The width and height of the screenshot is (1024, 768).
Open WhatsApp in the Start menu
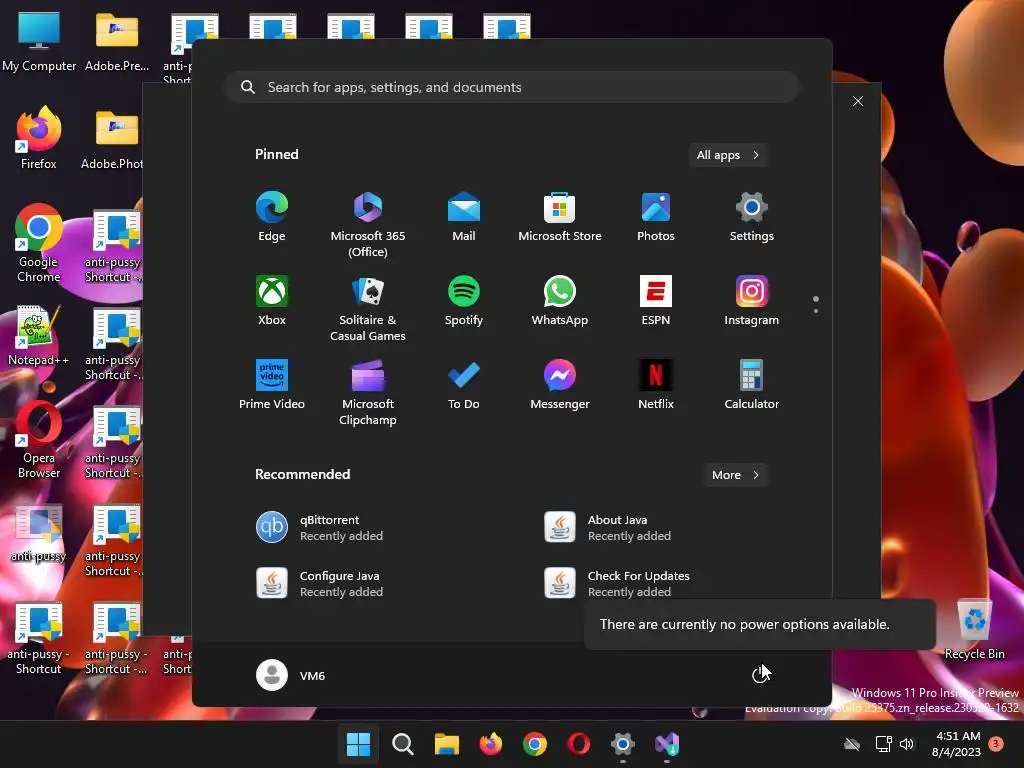coord(560,300)
